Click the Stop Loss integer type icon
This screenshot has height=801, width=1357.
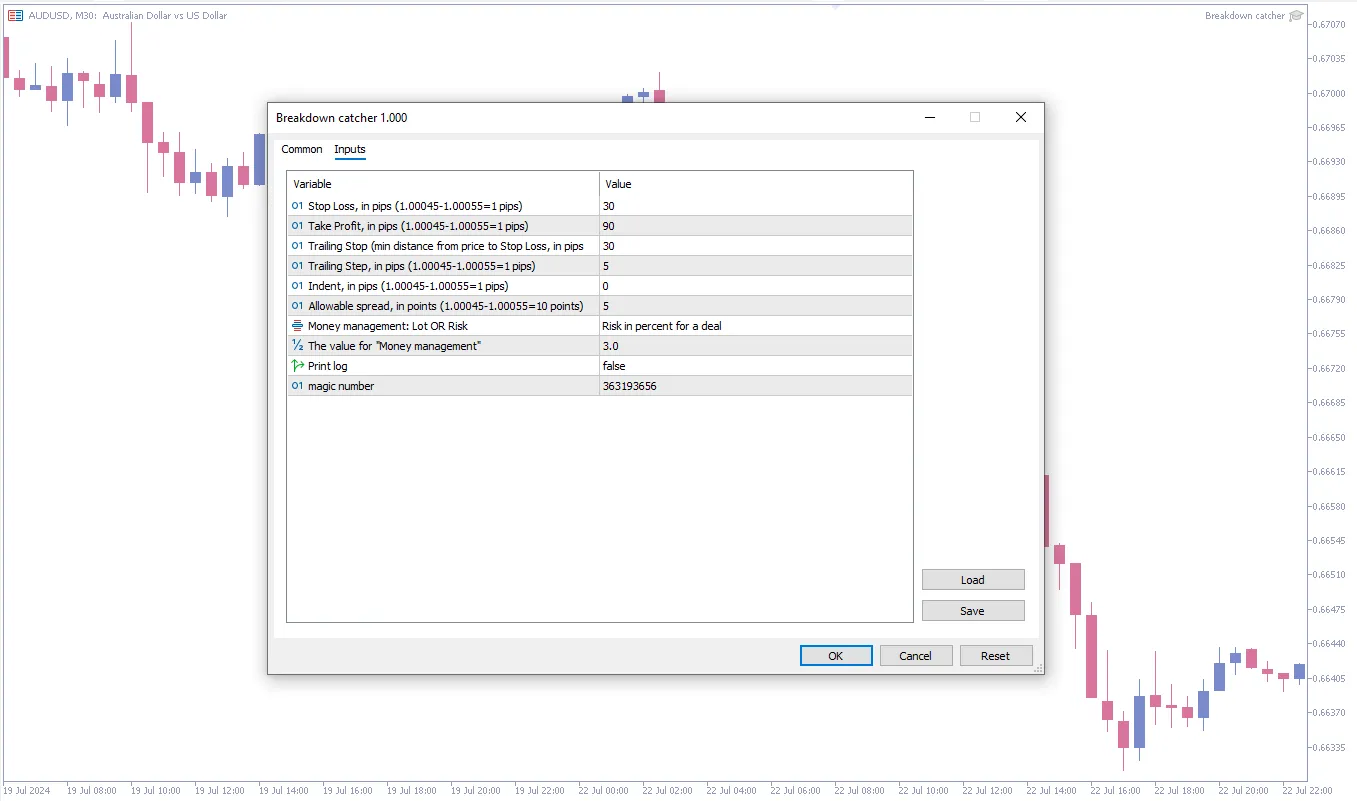pyautogui.click(x=297, y=206)
